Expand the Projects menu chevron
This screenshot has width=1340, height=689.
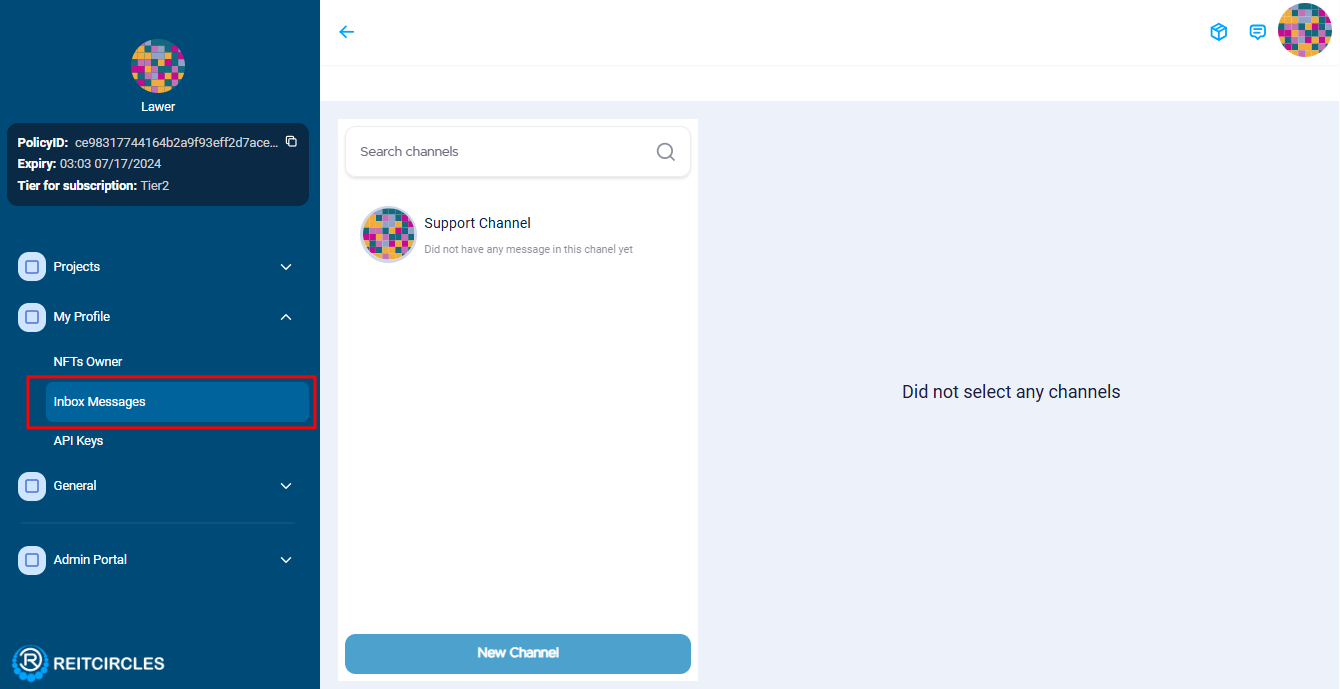point(286,267)
